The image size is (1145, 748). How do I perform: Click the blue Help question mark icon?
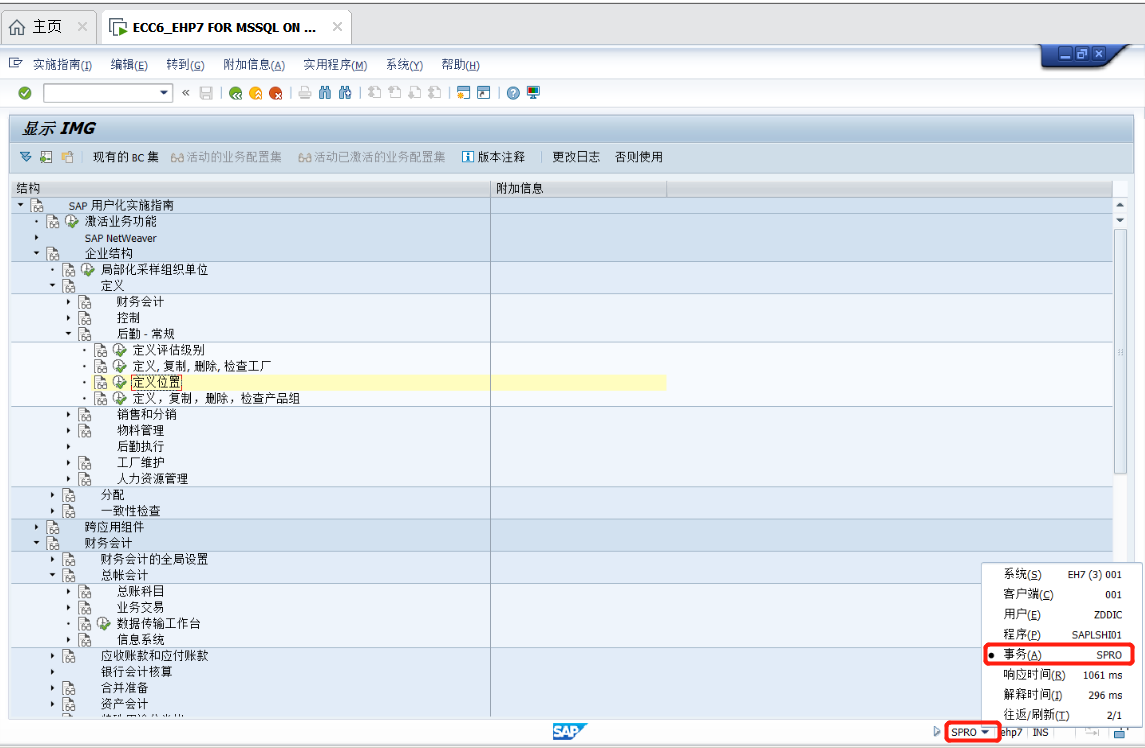point(513,93)
